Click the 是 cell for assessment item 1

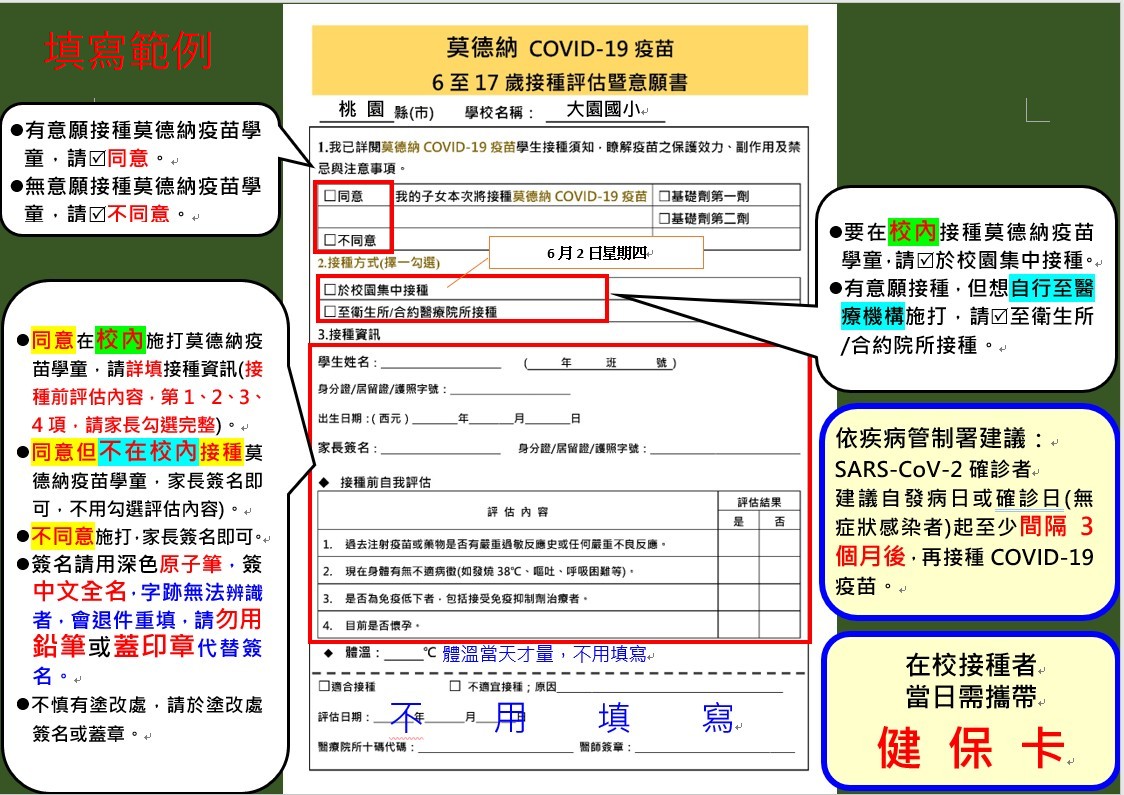[739, 545]
